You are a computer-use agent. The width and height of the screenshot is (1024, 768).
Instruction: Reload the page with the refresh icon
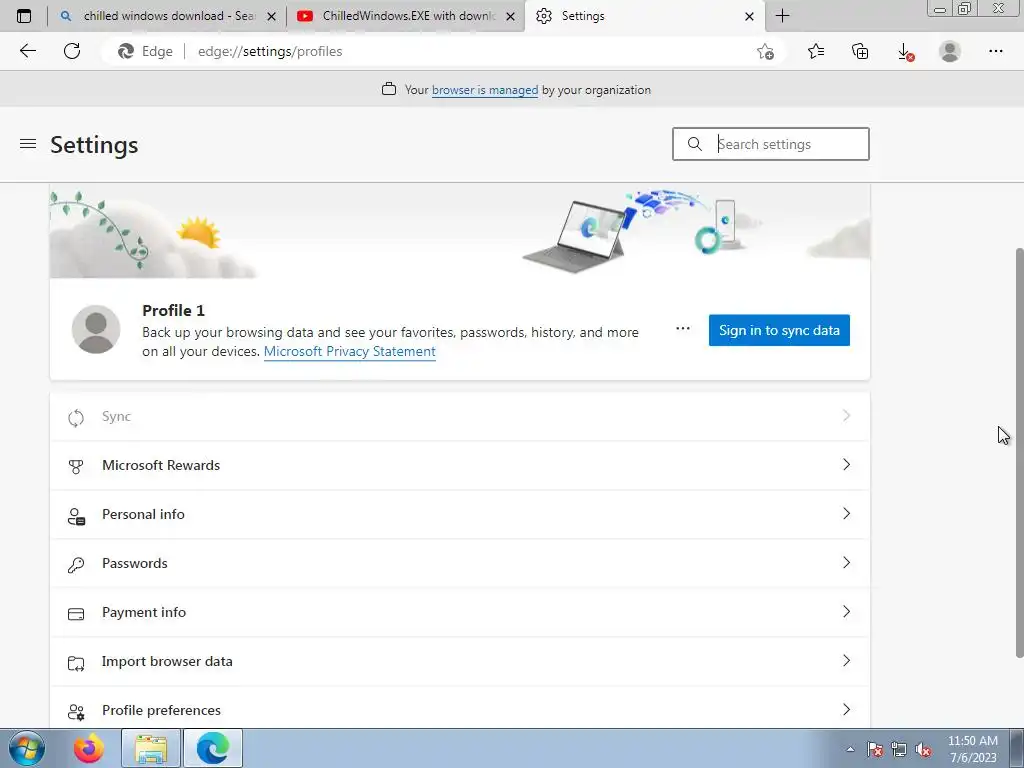click(72, 51)
